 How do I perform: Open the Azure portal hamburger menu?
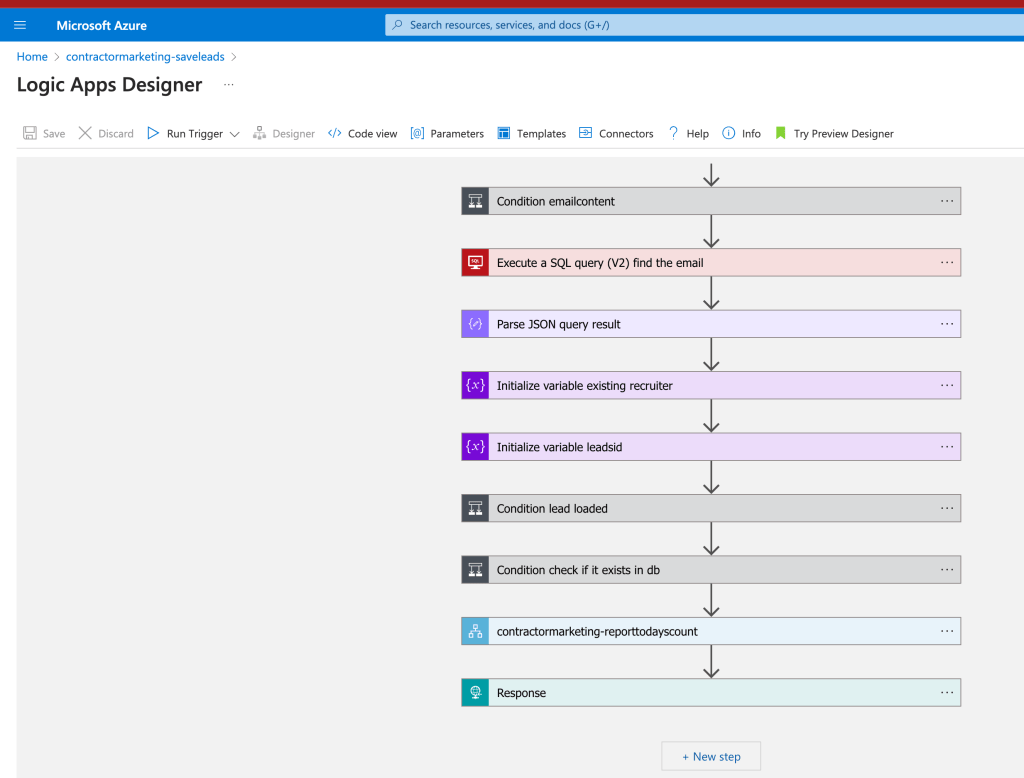(x=20, y=25)
